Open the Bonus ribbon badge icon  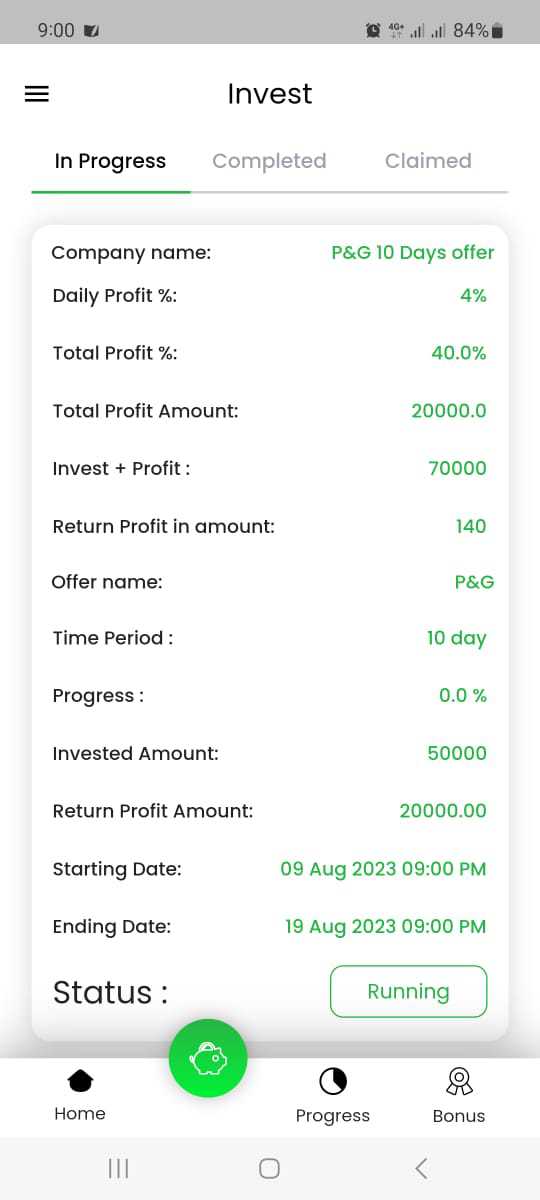click(x=459, y=1081)
